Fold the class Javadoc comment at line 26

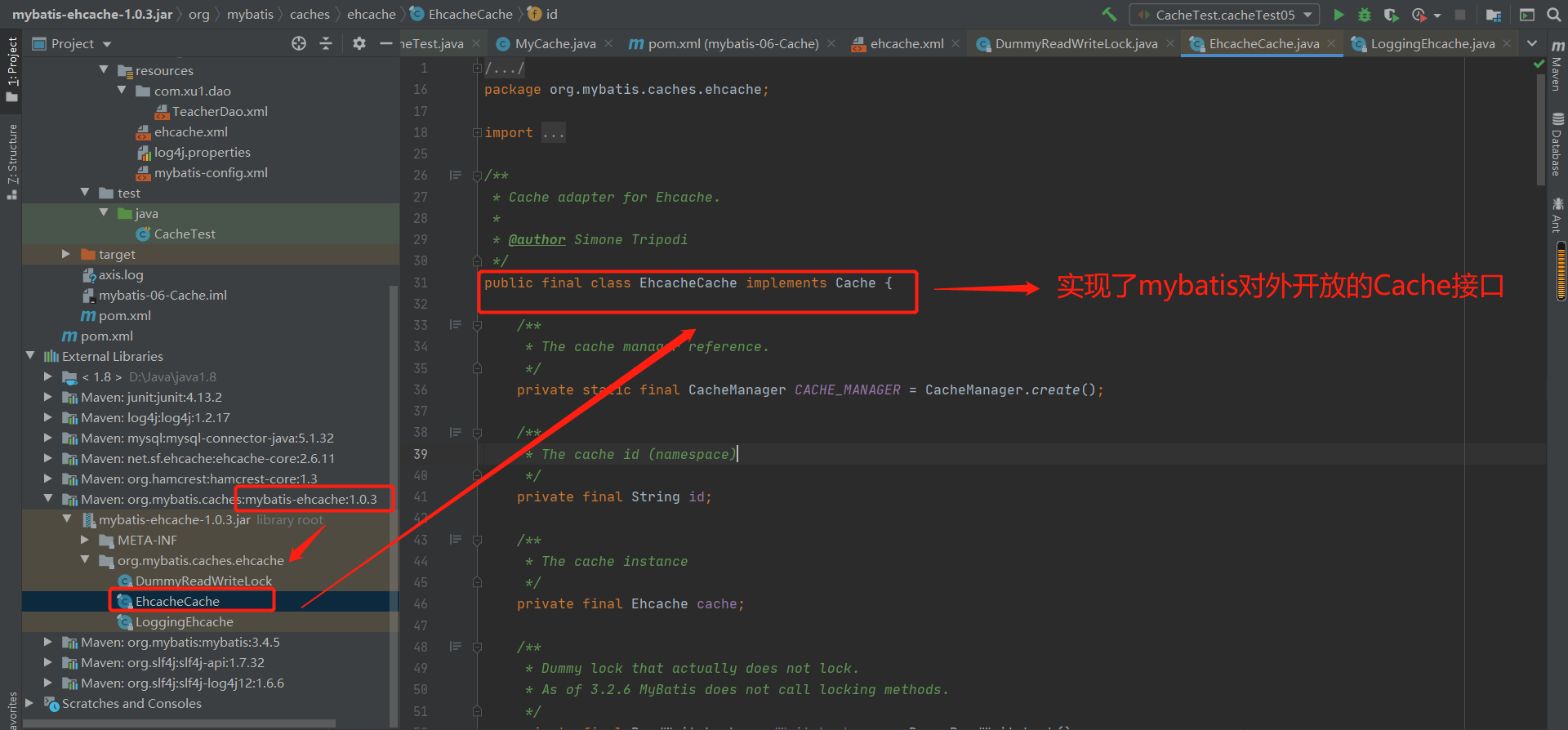477,176
